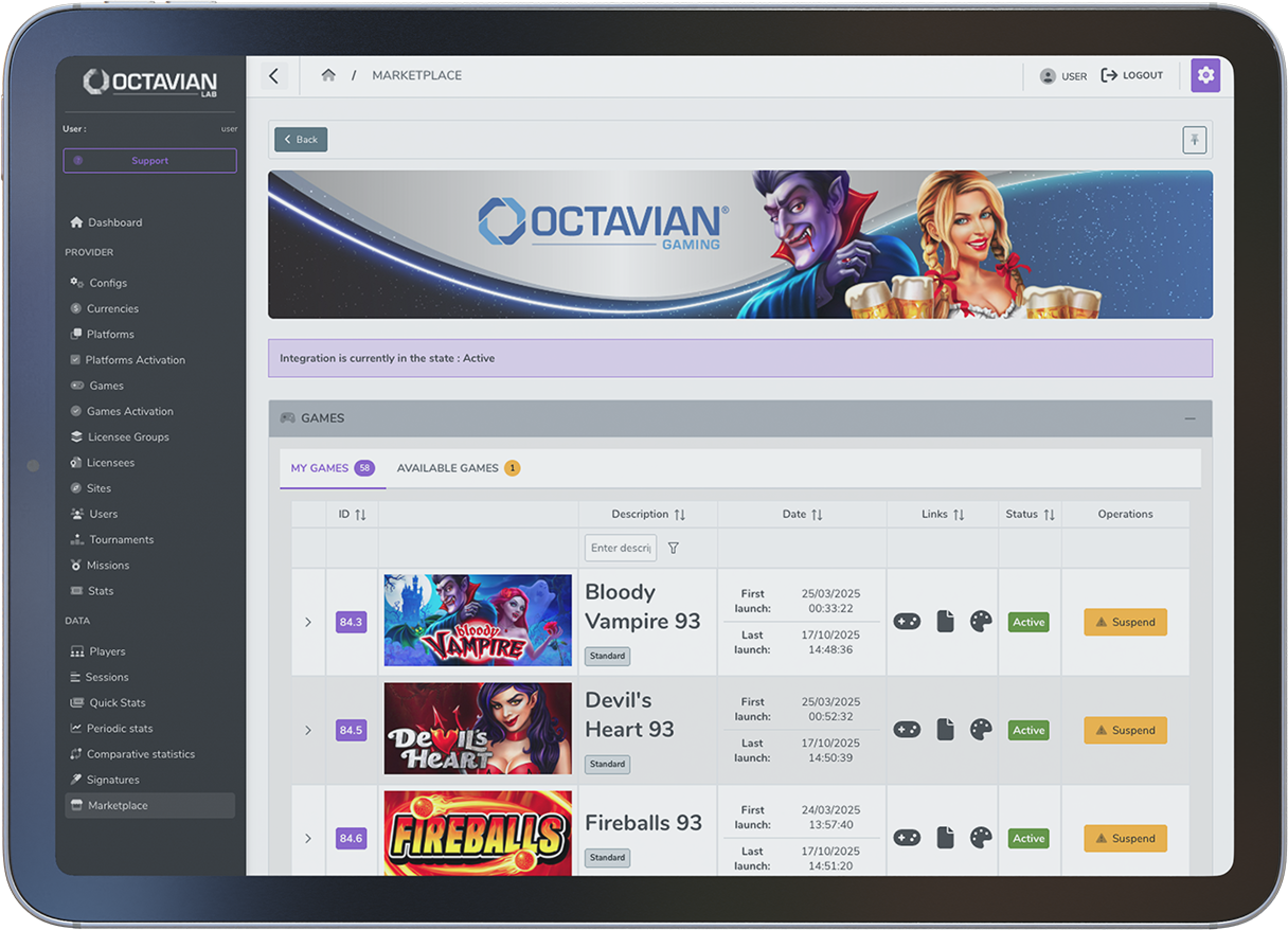Click the Bloody Vampire game thumbnail
Image resolution: width=1288 pixels, height=930 pixels.
(478, 620)
